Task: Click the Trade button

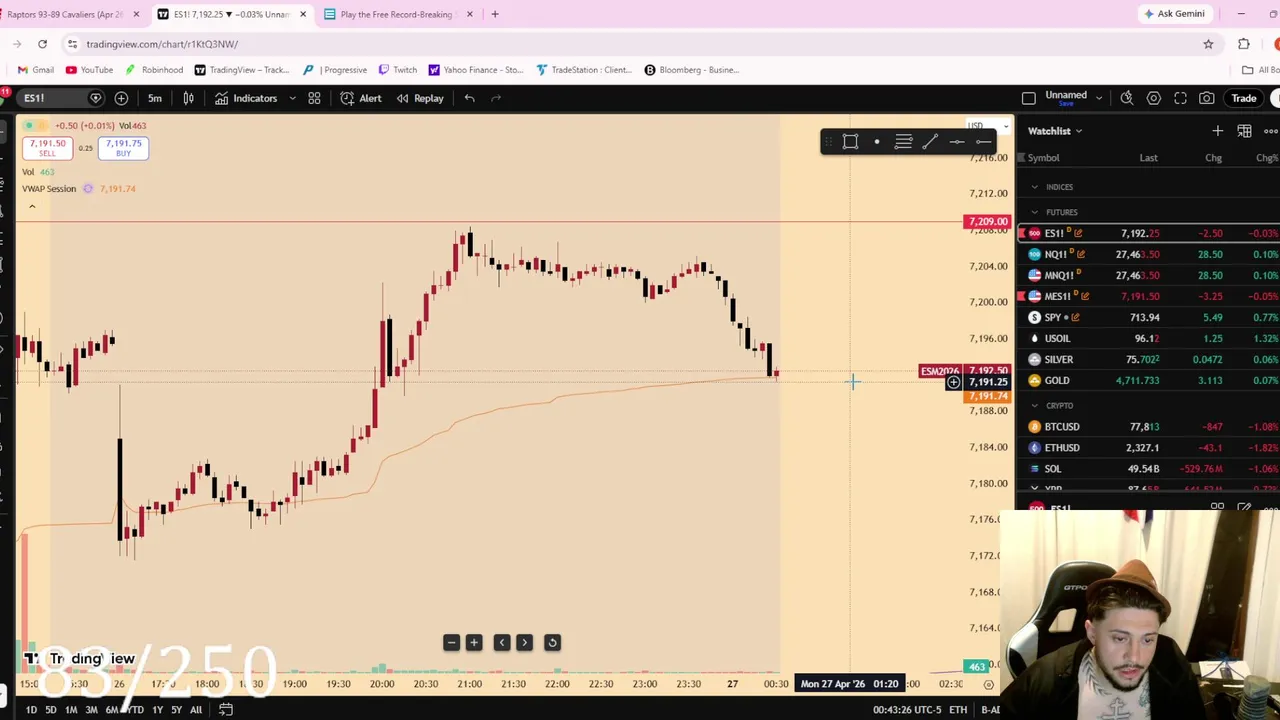Action: [1244, 98]
